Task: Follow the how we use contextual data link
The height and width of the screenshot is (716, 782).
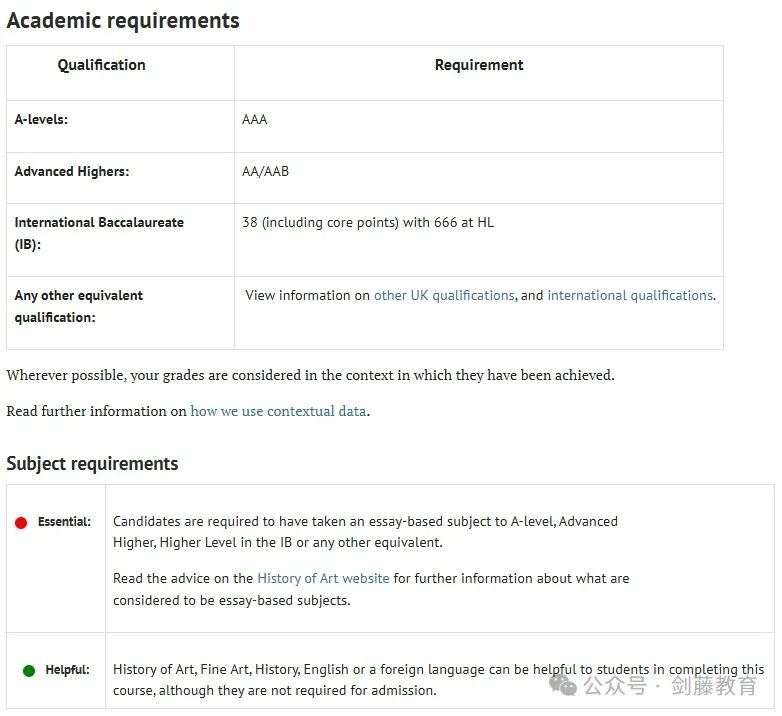Action: (278, 411)
